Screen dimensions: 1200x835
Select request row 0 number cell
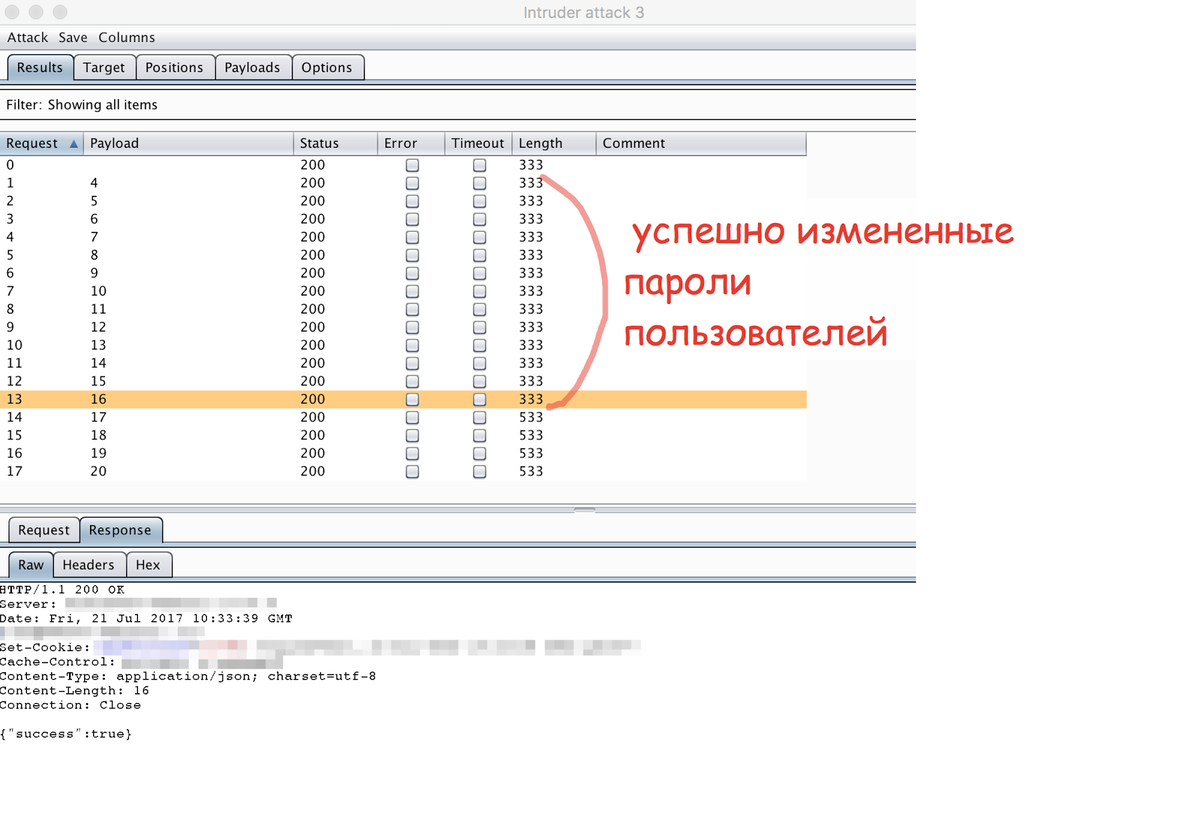pos(10,165)
